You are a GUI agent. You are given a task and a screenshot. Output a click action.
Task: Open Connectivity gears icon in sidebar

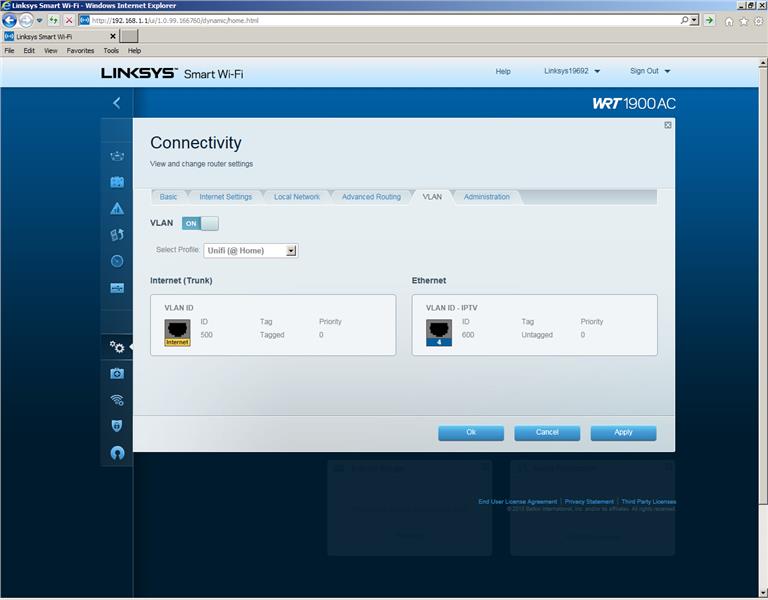[x=117, y=347]
